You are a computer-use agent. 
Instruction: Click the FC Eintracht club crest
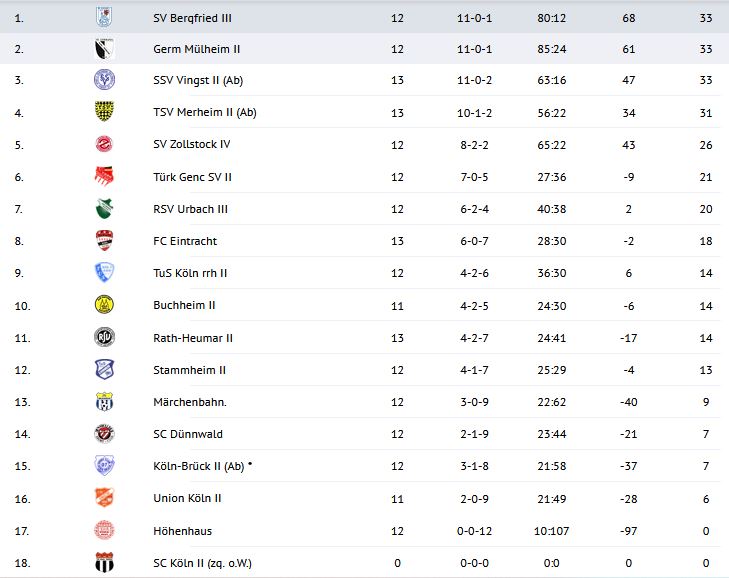click(104, 241)
